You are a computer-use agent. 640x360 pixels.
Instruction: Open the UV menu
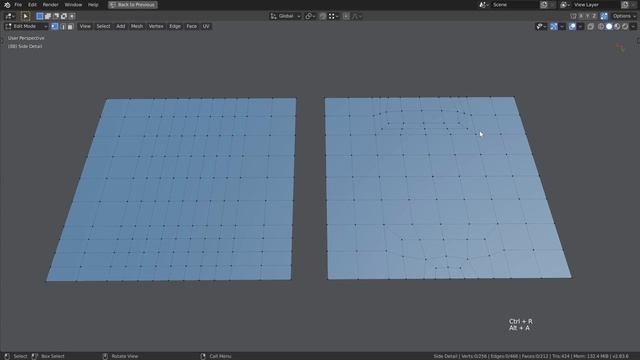click(x=206, y=26)
